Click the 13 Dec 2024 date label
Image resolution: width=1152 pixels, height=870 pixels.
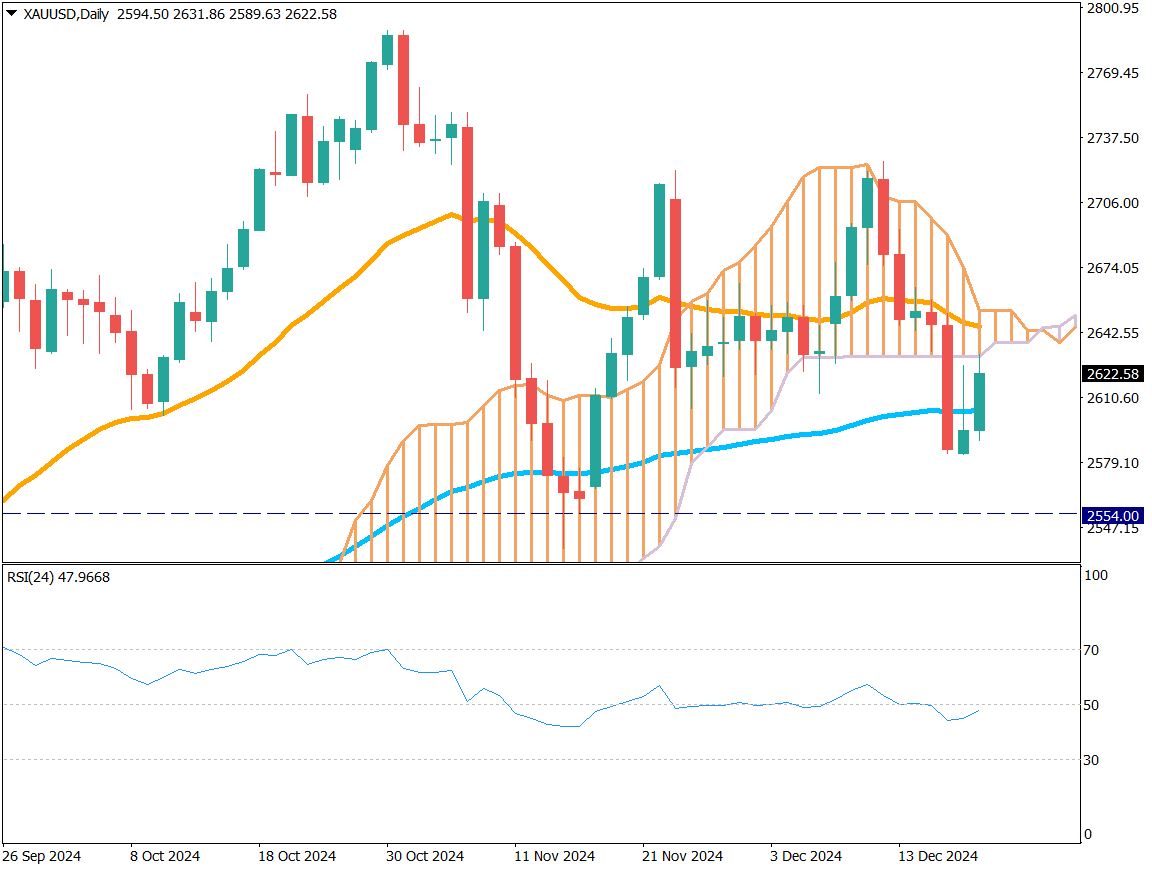(937, 856)
